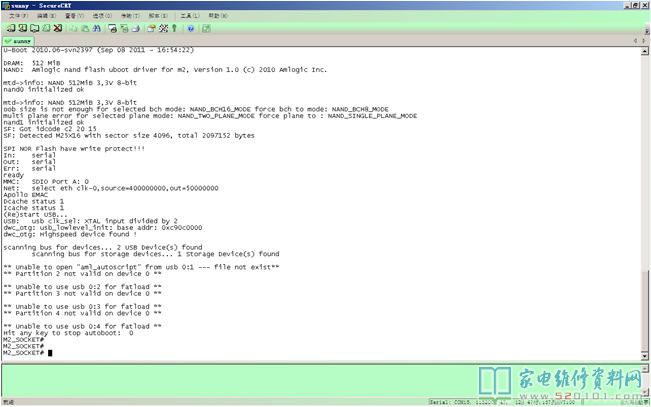Open the 脚本(S) Script menu
Image resolution: width=651 pixels, height=407 pixels.
pyautogui.click(x=158, y=16)
